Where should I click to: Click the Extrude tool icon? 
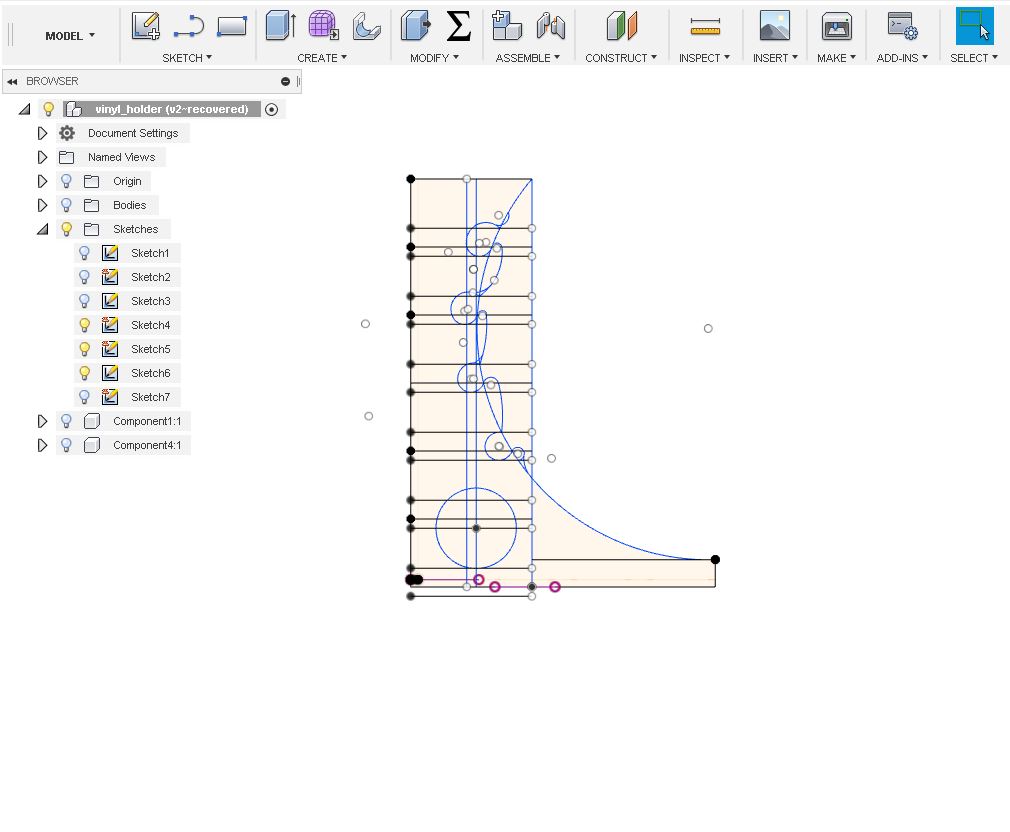pos(280,27)
